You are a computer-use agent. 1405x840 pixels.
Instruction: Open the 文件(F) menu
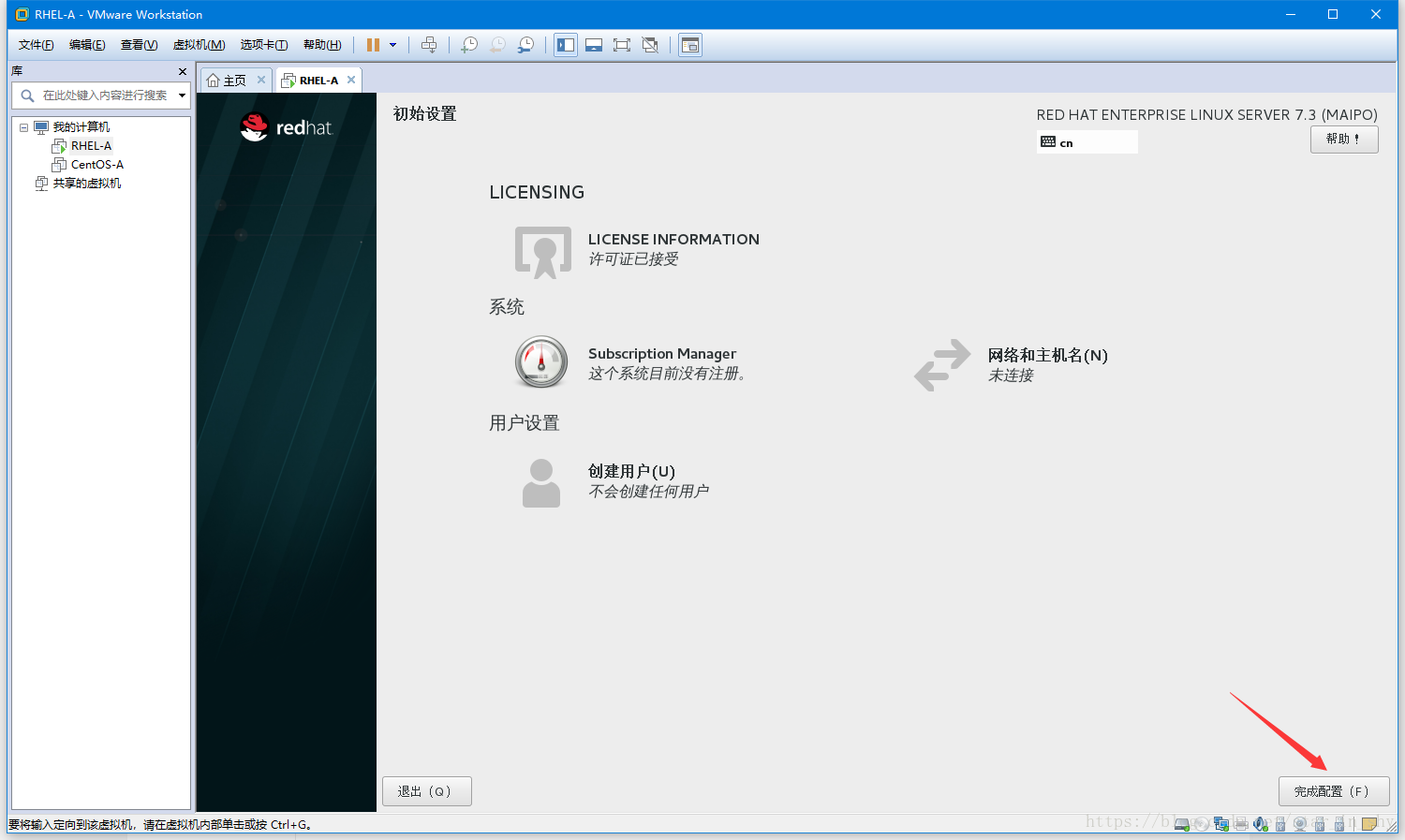36,45
